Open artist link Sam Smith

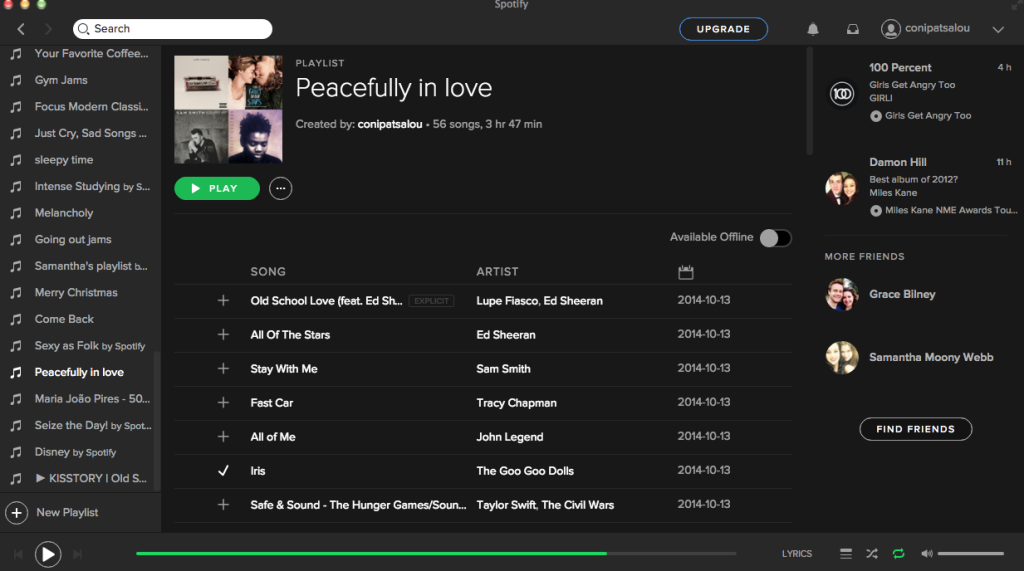pyautogui.click(x=503, y=368)
